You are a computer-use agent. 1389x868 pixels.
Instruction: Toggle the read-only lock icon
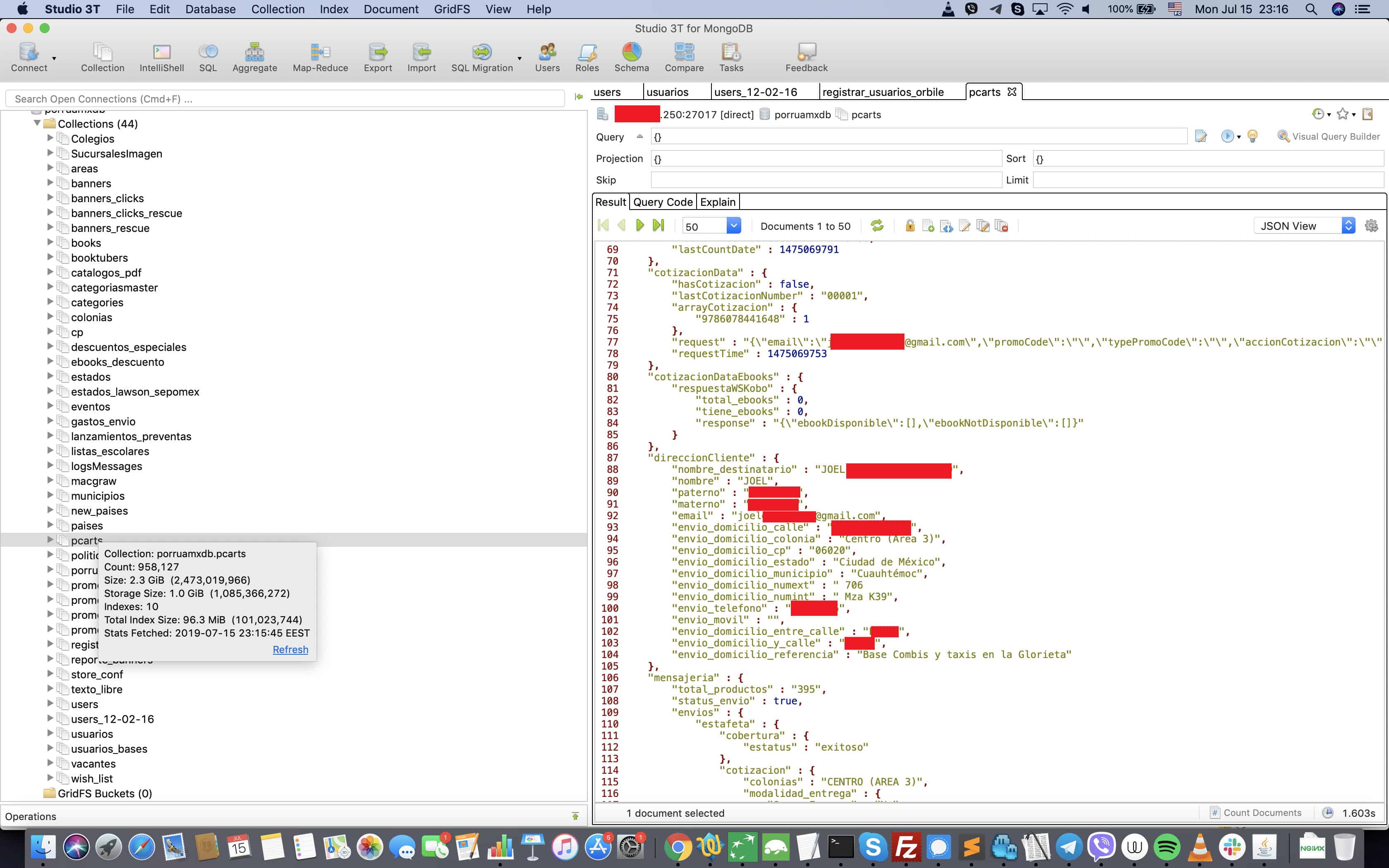(x=910, y=226)
